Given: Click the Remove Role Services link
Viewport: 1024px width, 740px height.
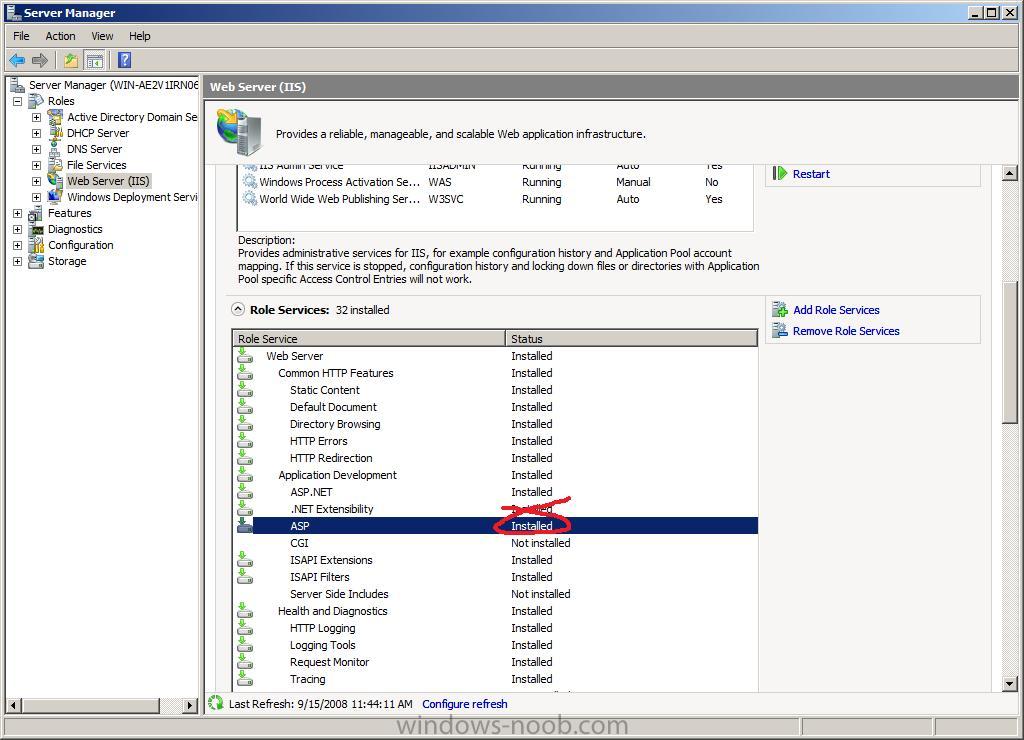Looking at the screenshot, I should point(846,330).
